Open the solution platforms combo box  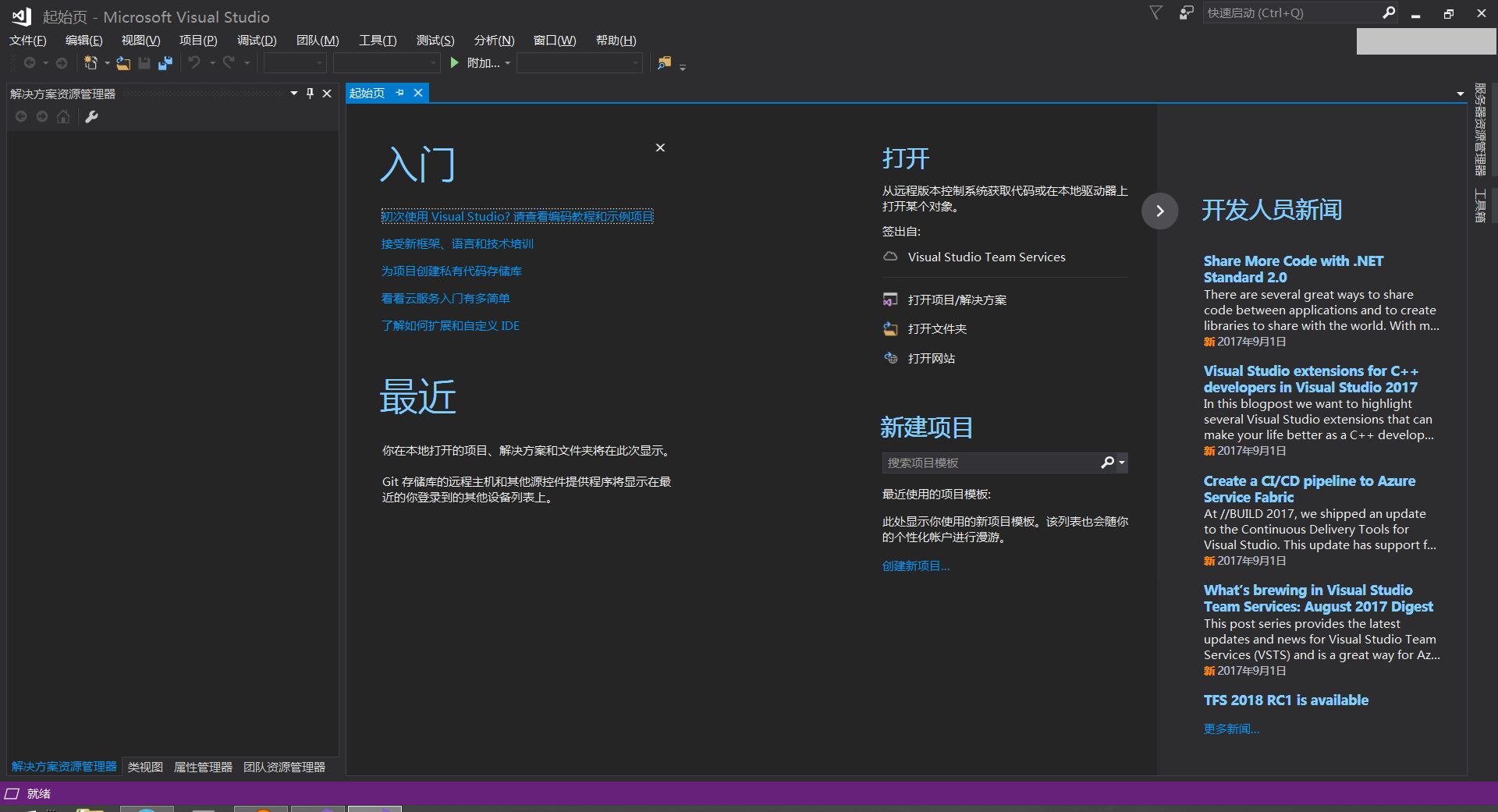[x=387, y=63]
